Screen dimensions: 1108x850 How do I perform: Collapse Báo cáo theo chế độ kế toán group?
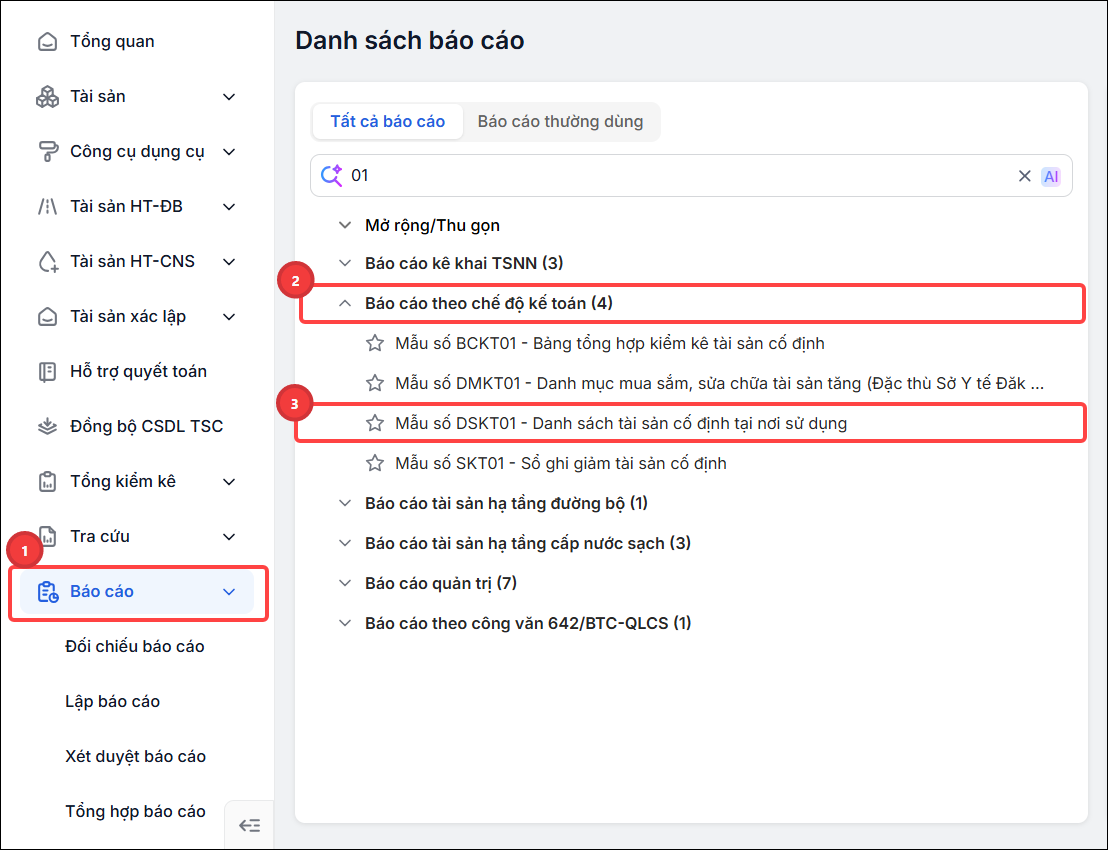pos(345,303)
